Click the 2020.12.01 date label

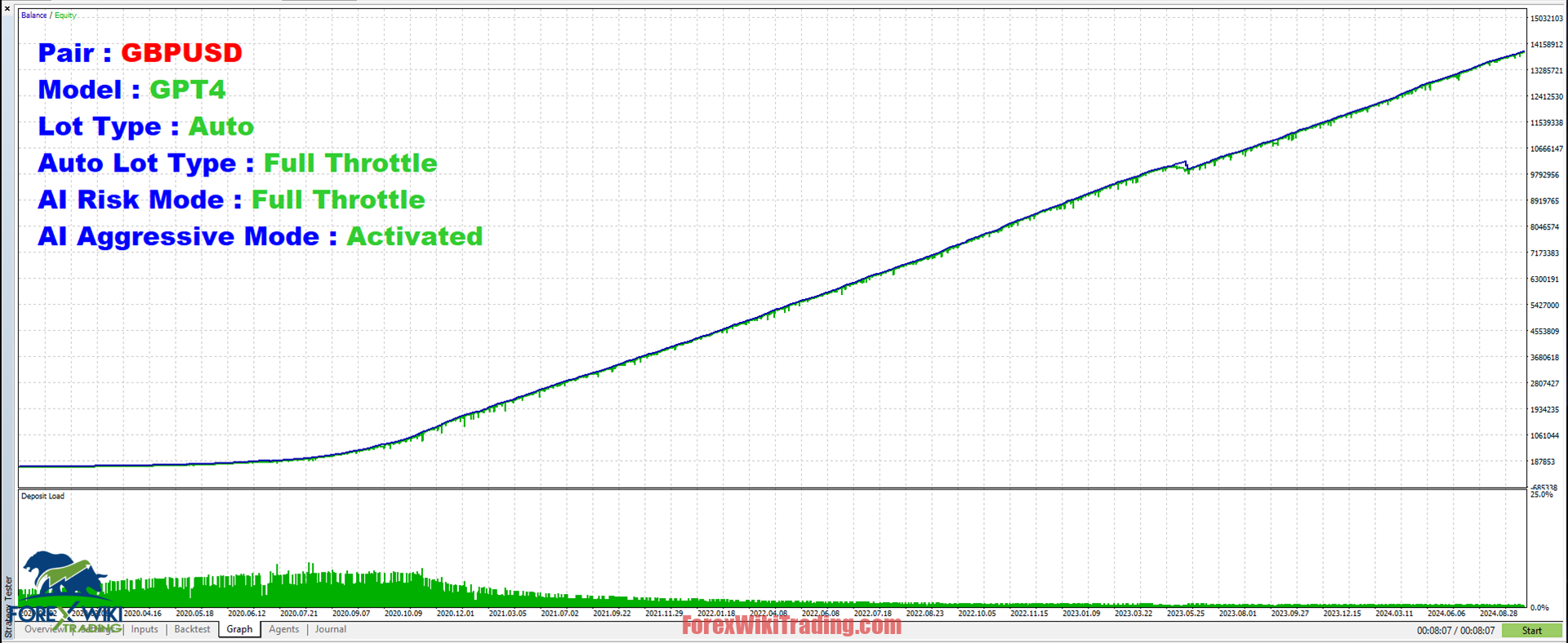point(456,614)
